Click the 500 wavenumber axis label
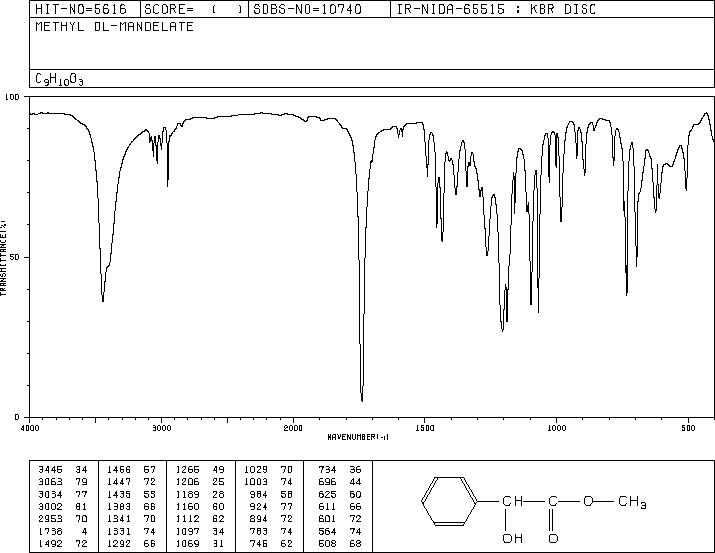715x553 pixels. click(688, 428)
